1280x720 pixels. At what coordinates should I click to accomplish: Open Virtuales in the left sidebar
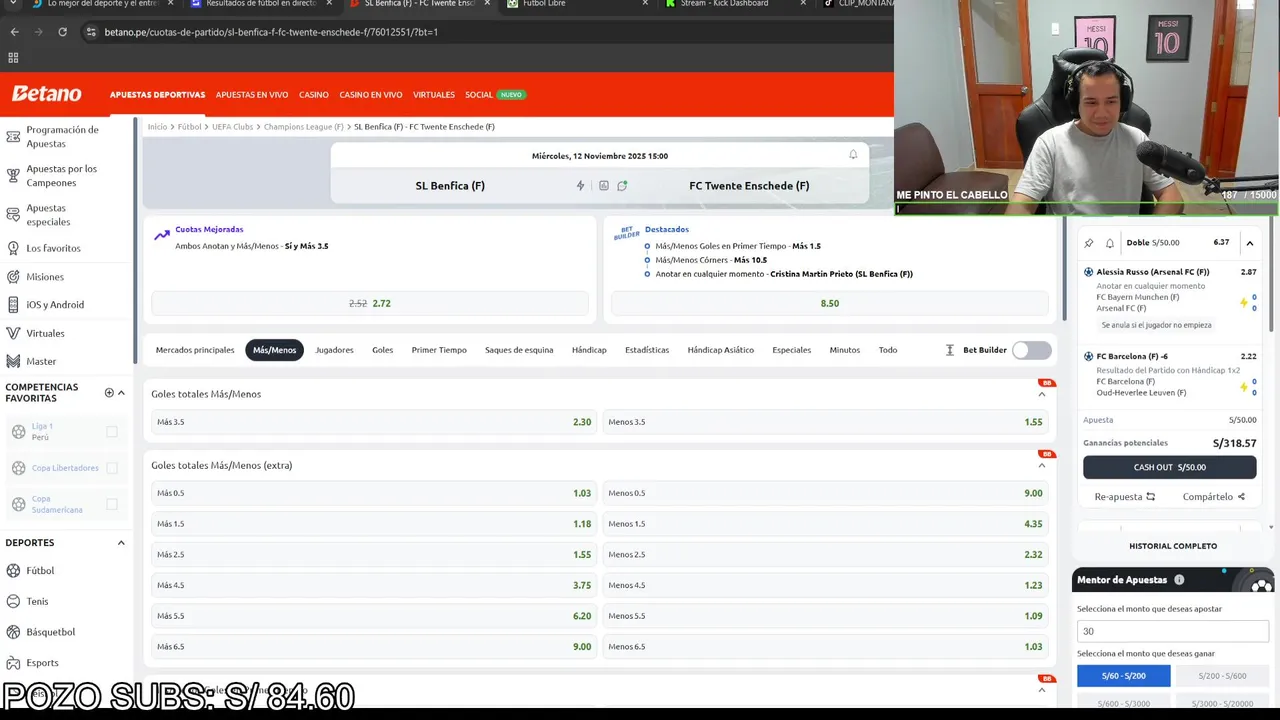click(45, 333)
